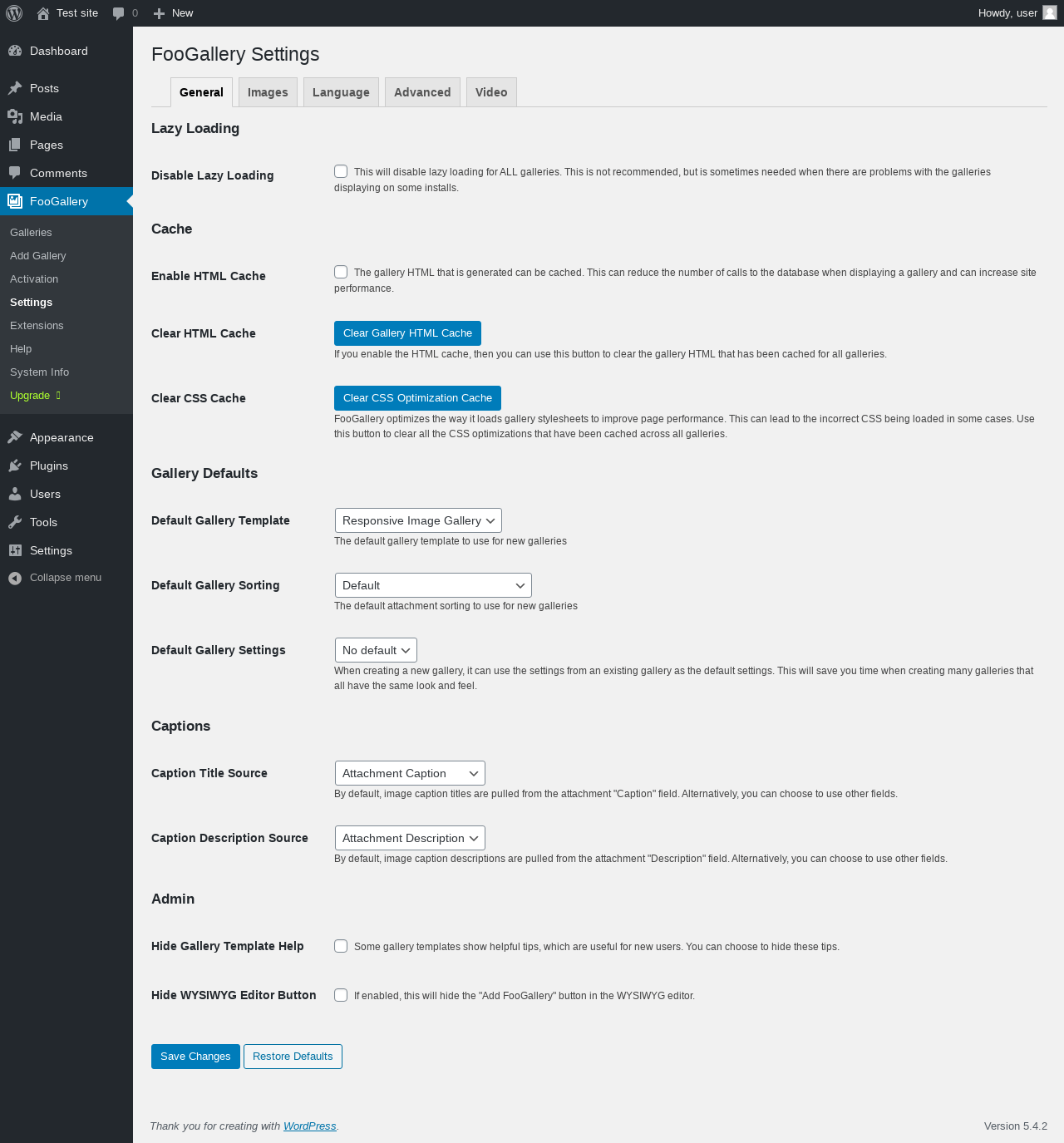The width and height of the screenshot is (1064, 1143).
Task: Go to the Video tab
Action: (491, 92)
